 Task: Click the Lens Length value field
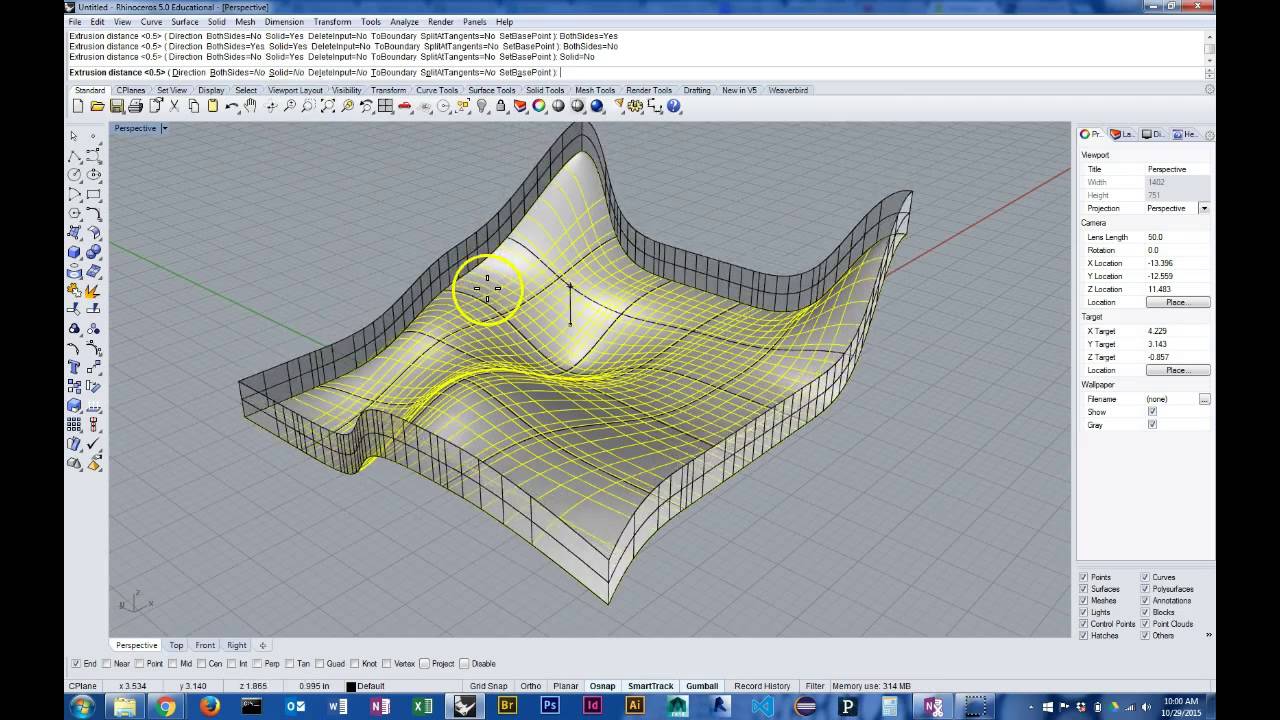click(x=1177, y=237)
